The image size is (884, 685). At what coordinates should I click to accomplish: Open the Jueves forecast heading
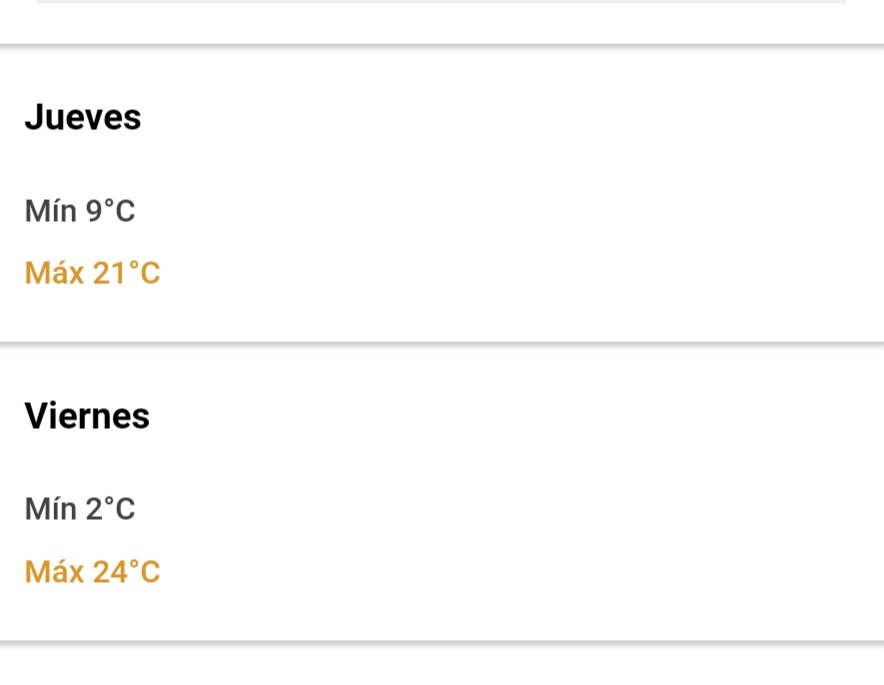click(x=83, y=117)
